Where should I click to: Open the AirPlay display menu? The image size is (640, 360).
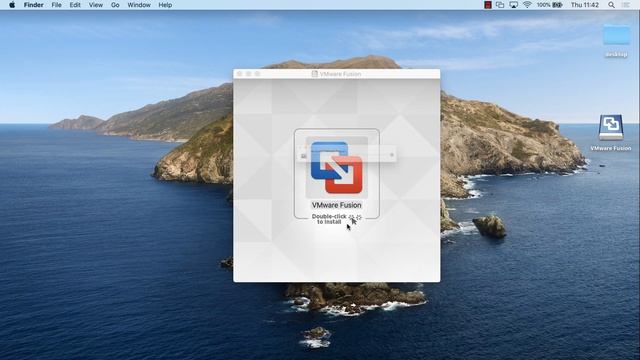coord(513,5)
